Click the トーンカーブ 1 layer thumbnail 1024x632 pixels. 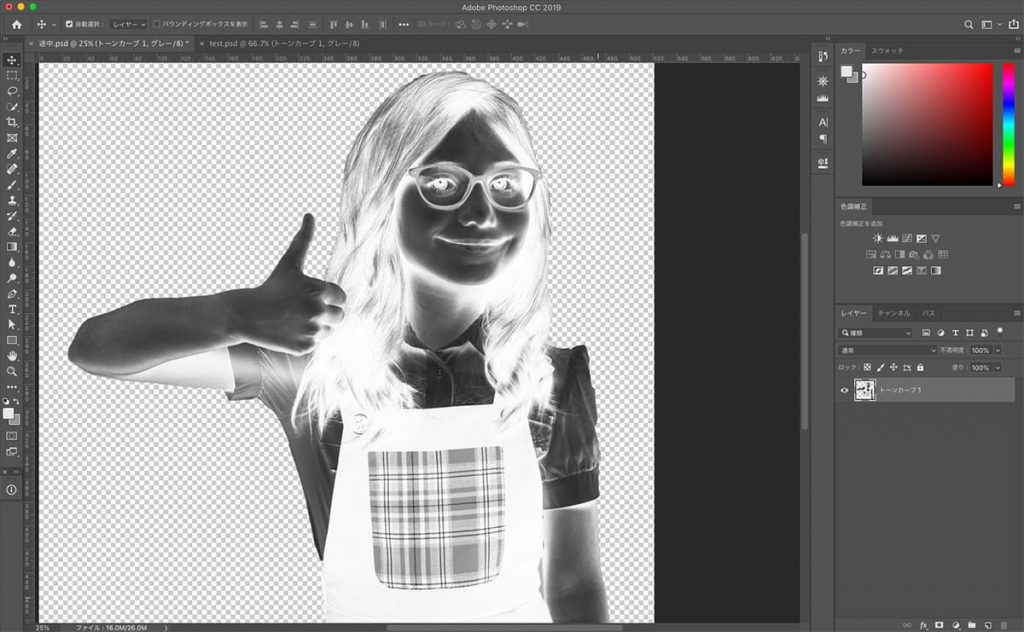[865, 390]
